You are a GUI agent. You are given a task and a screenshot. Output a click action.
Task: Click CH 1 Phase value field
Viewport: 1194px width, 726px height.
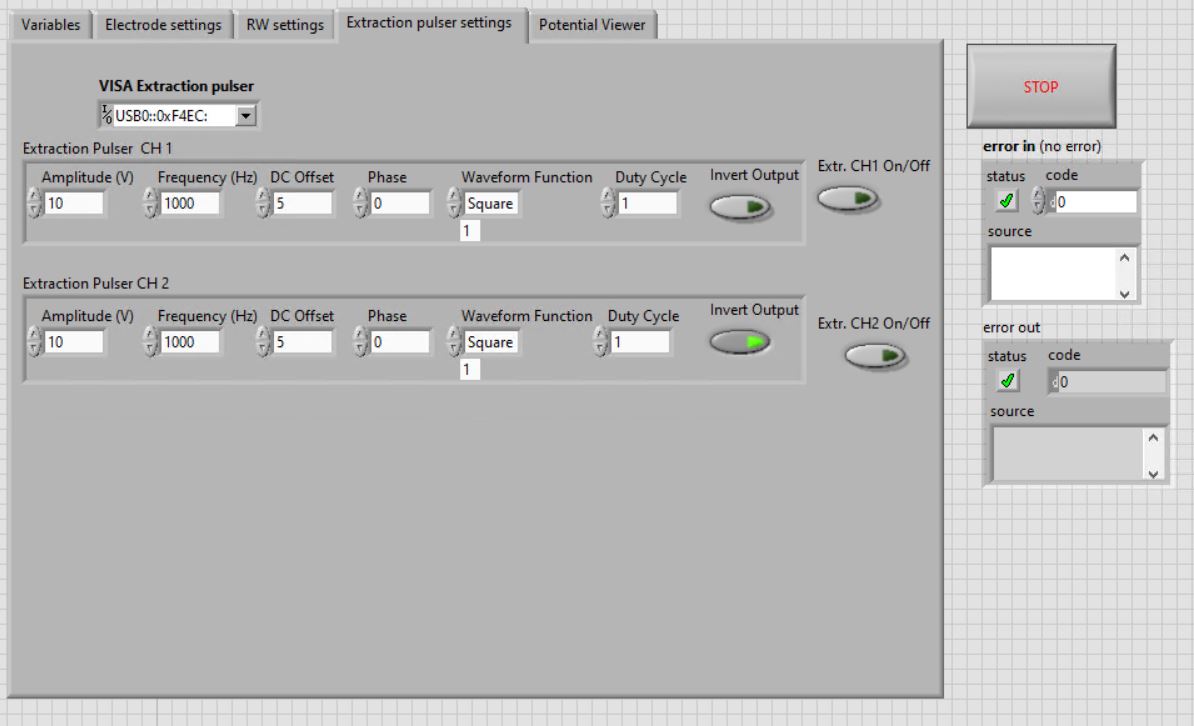point(400,203)
